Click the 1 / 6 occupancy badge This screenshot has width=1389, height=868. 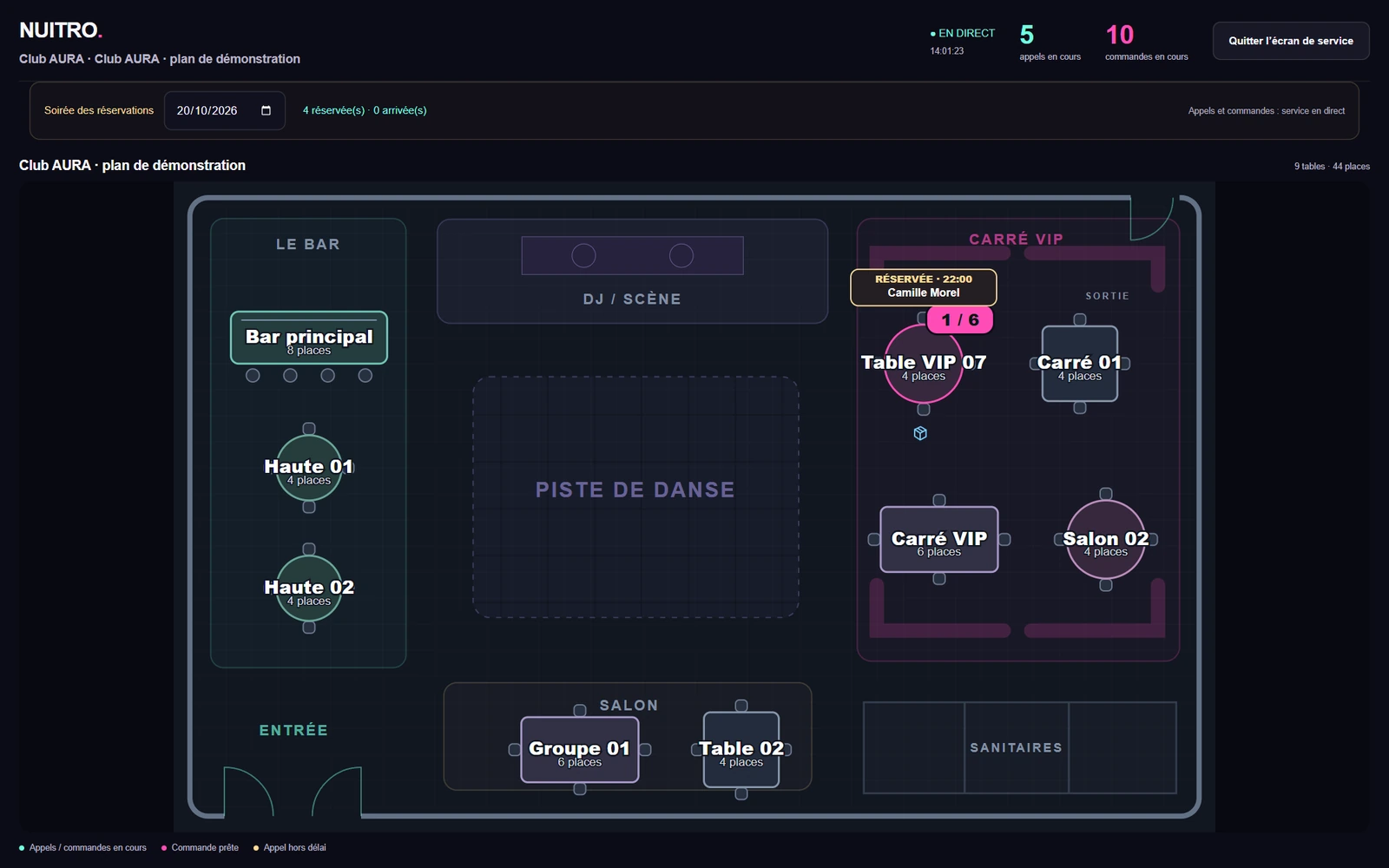(960, 319)
